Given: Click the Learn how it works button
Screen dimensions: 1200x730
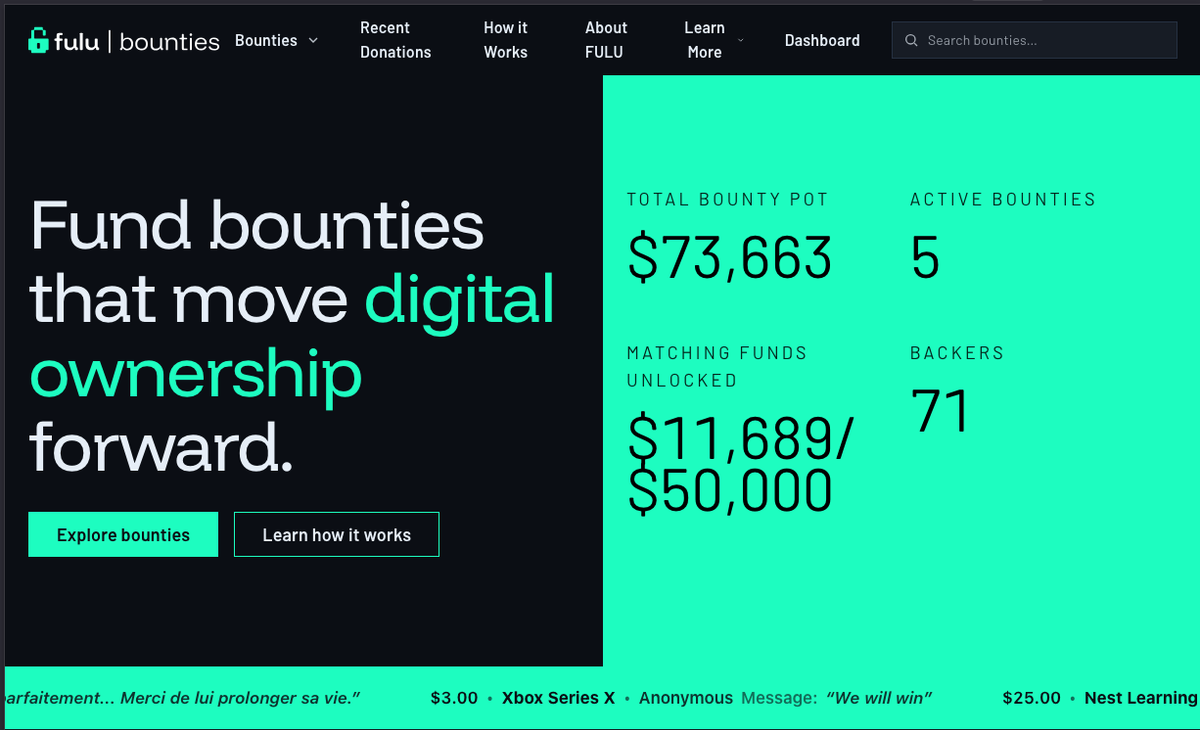Looking at the screenshot, I should coord(336,534).
